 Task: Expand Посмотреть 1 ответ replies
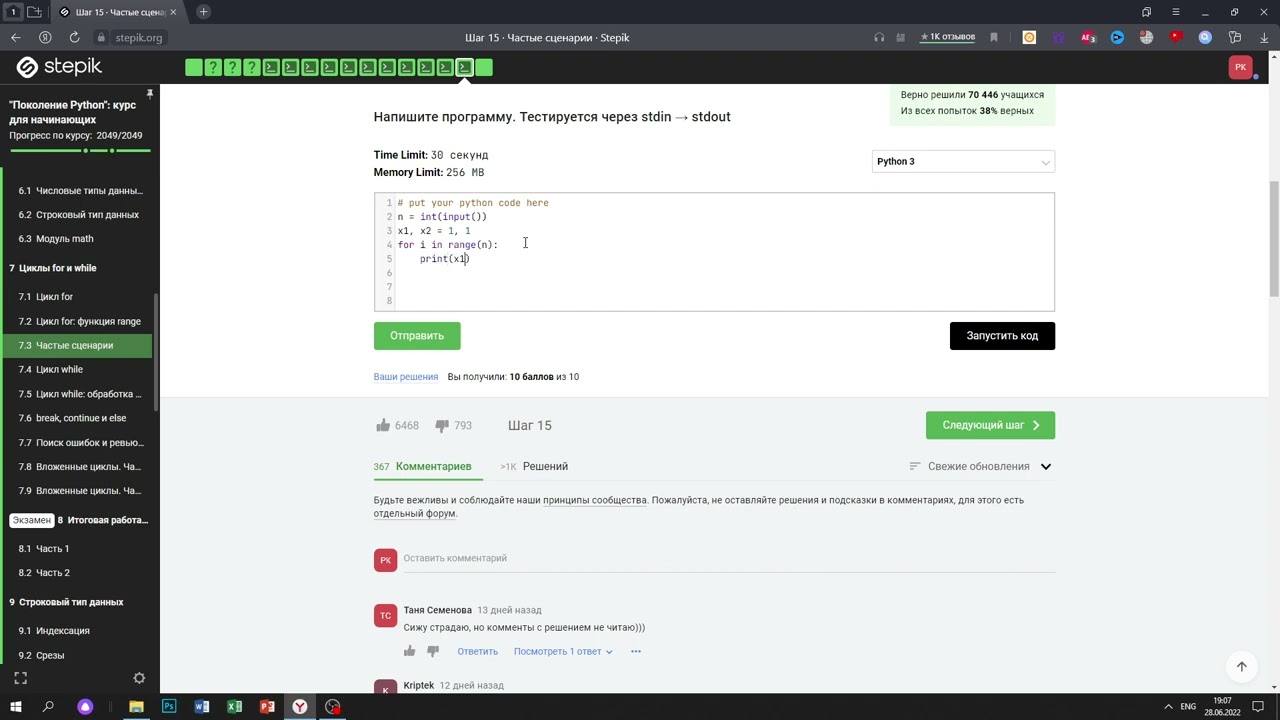click(x=563, y=651)
